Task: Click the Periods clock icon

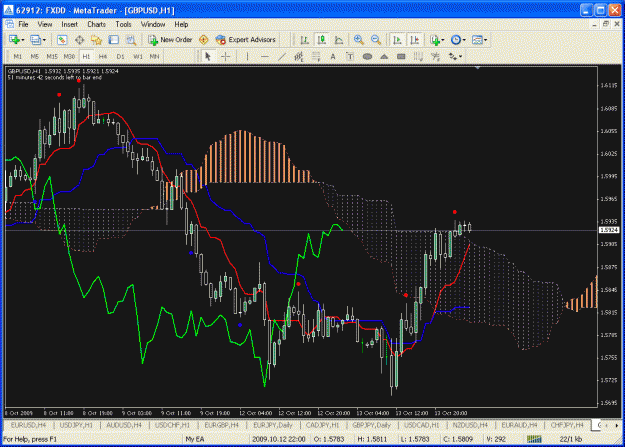Action: coord(456,39)
